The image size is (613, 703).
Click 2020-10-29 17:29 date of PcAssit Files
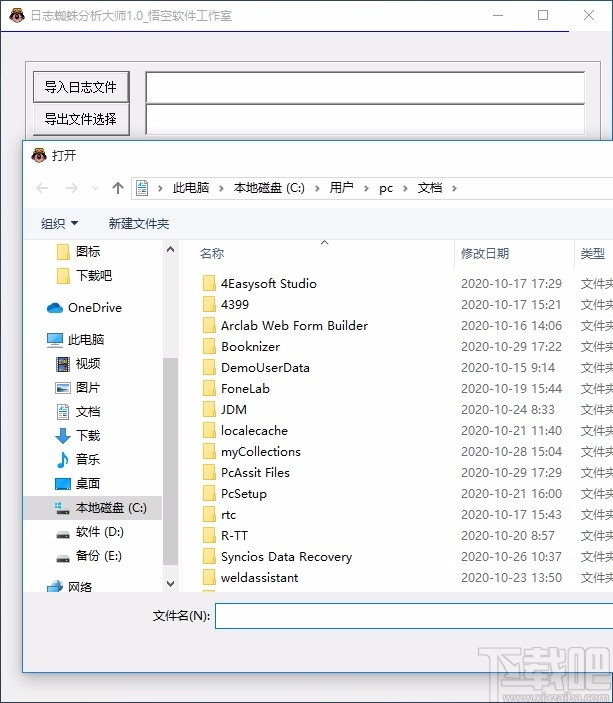(x=511, y=473)
